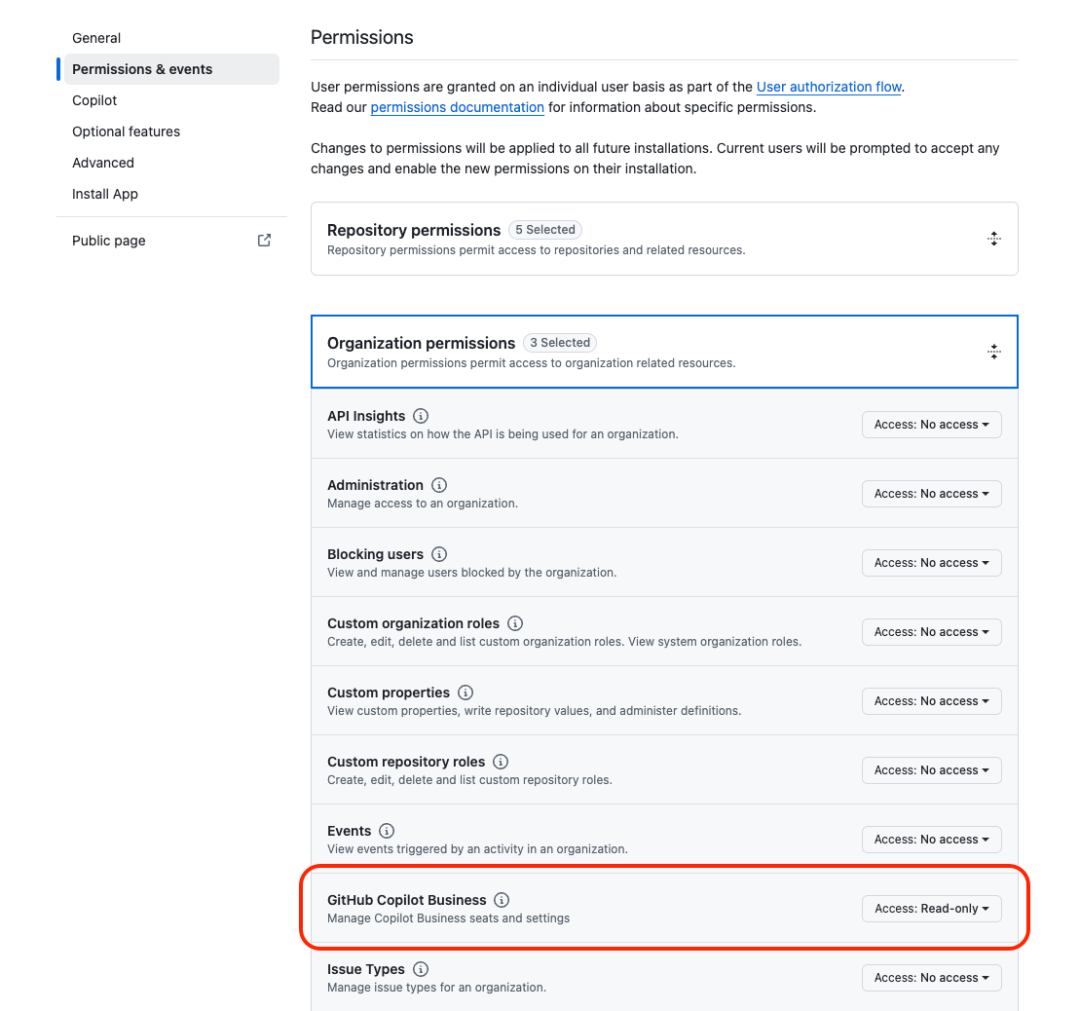Click the info icon next to Blocking users
This screenshot has width=1080, height=1011.
439,554
